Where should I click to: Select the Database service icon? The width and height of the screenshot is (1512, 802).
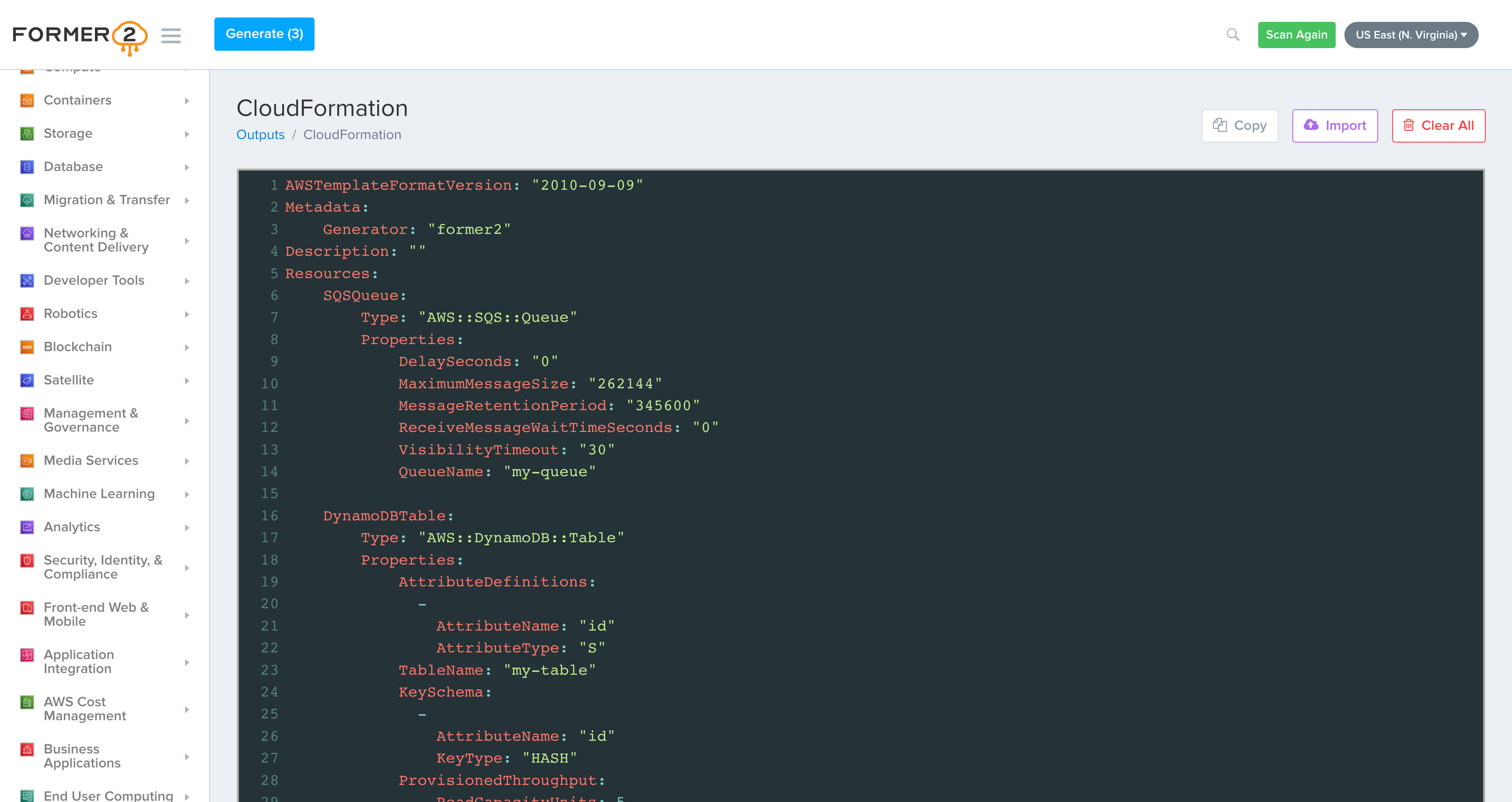(x=27, y=167)
